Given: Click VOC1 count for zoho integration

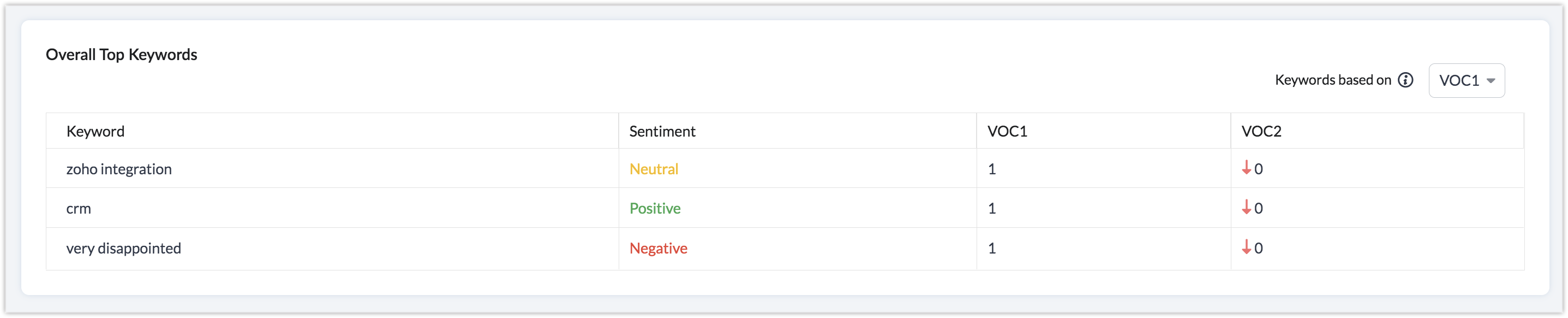Looking at the screenshot, I should [x=992, y=169].
